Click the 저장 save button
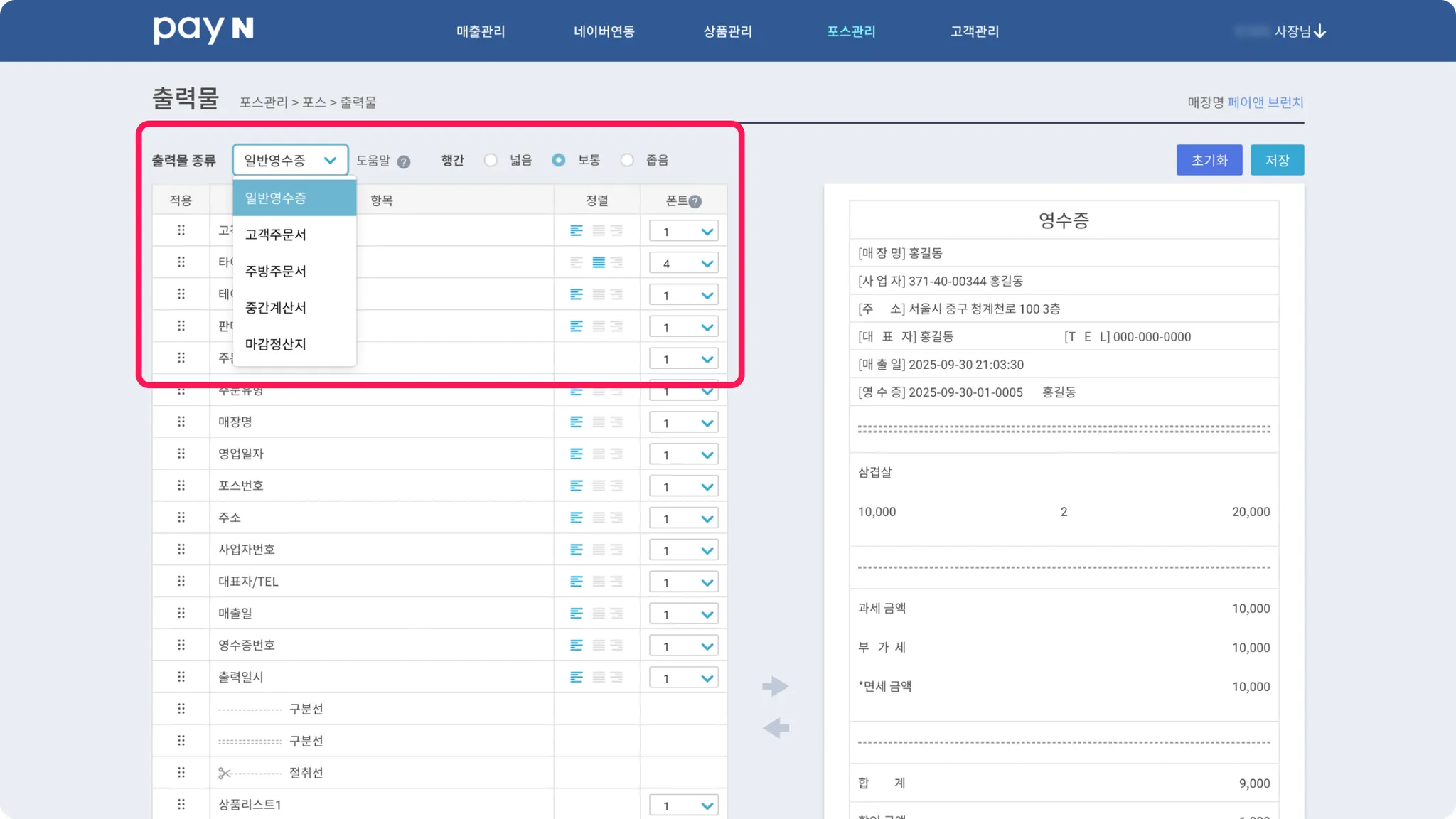The width and height of the screenshot is (1456, 819). click(x=1277, y=160)
